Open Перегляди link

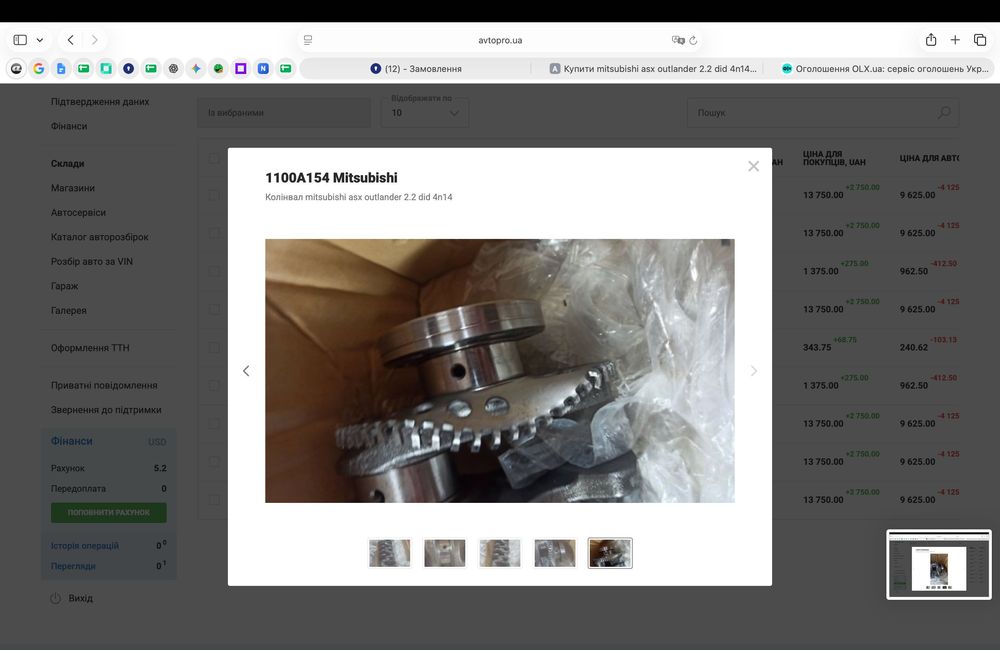[x=73, y=566]
